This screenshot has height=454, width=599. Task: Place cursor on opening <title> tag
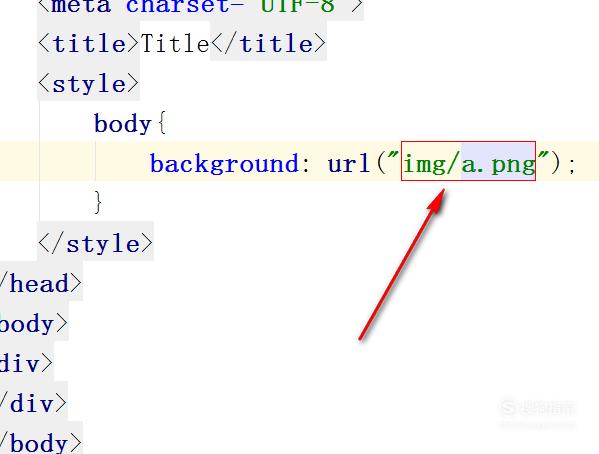pos(88,43)
